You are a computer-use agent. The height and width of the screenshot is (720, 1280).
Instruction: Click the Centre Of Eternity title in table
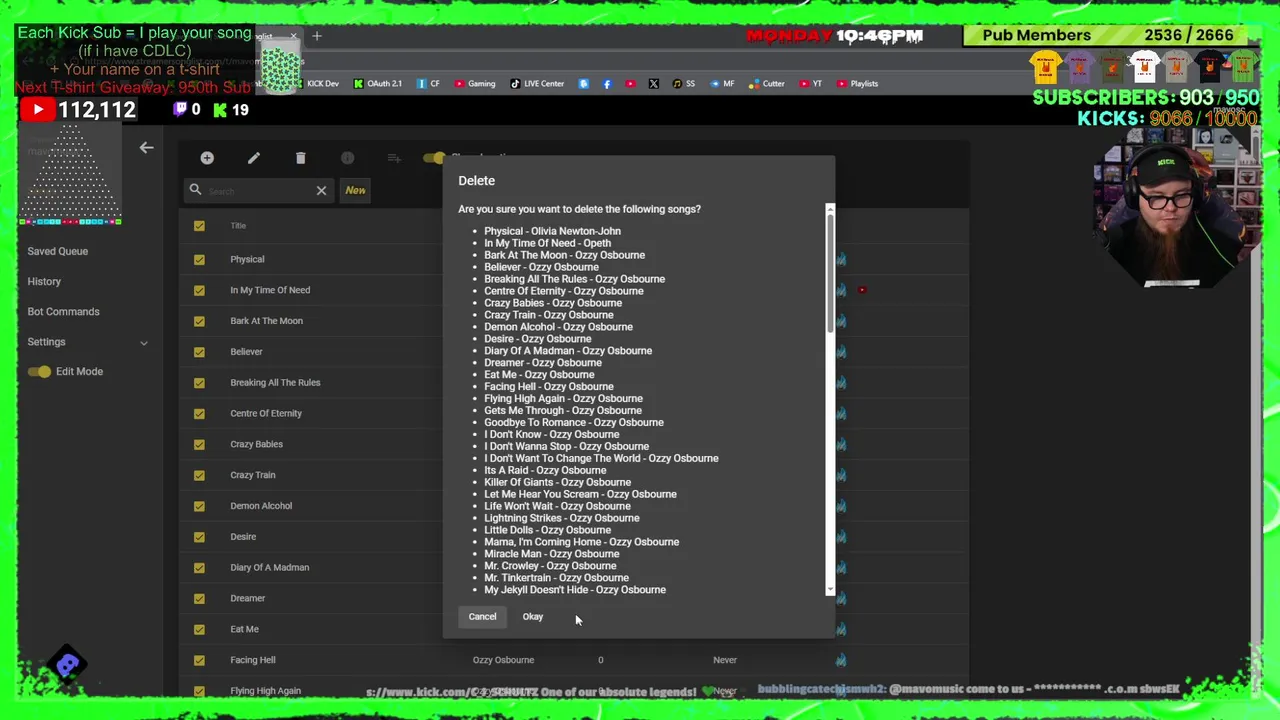click(x=266, y=414)
